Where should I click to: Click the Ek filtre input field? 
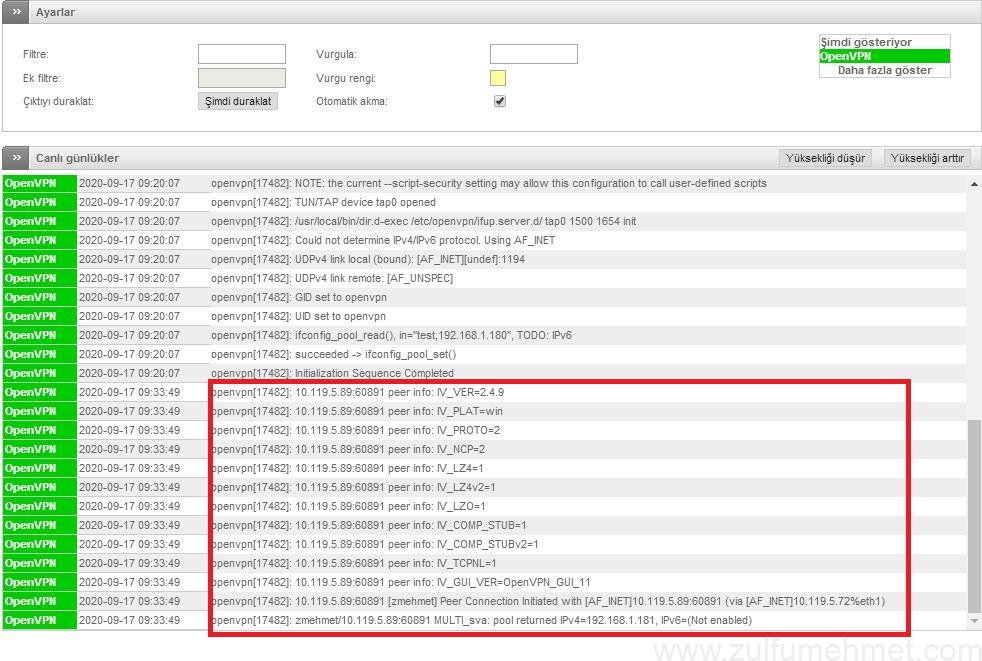242,78
